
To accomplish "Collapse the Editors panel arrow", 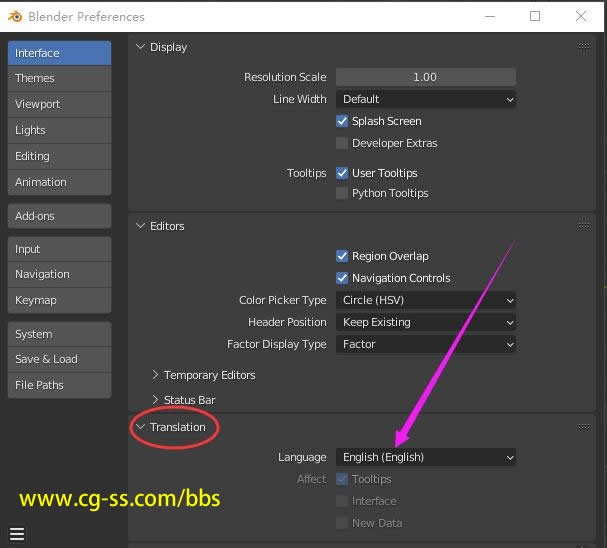I will click(141, 226).
